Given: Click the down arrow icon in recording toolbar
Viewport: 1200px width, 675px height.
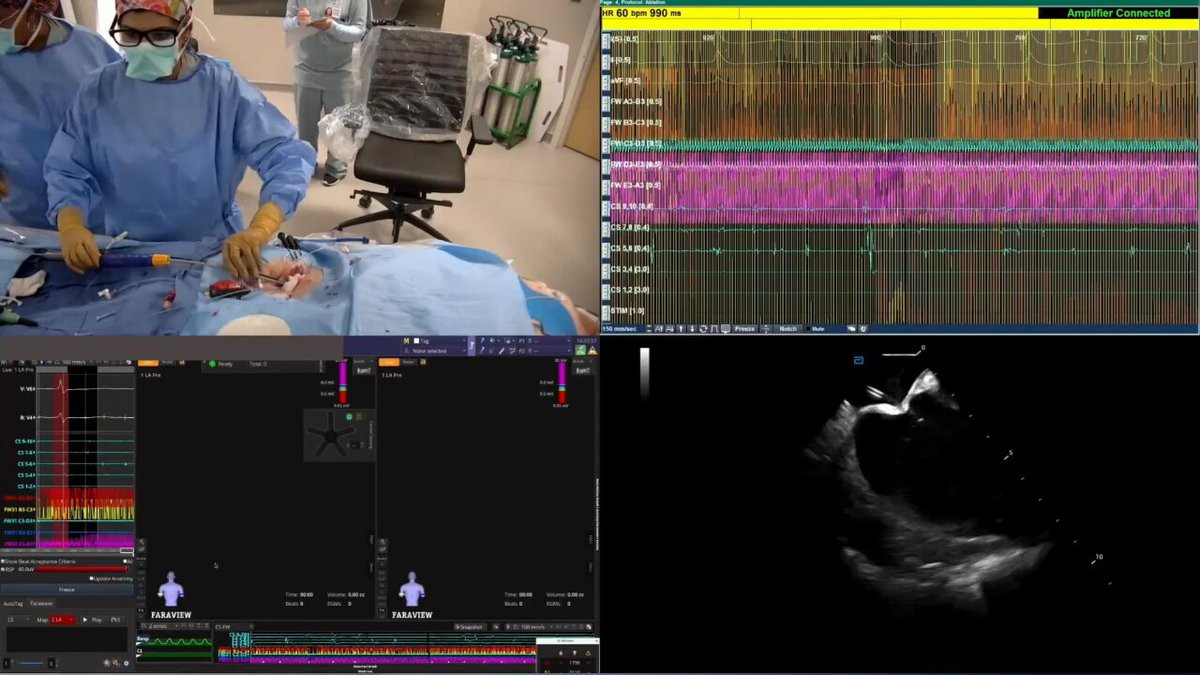Looking at the screenshot, I should pyautogui.click(x=692, y=328).
